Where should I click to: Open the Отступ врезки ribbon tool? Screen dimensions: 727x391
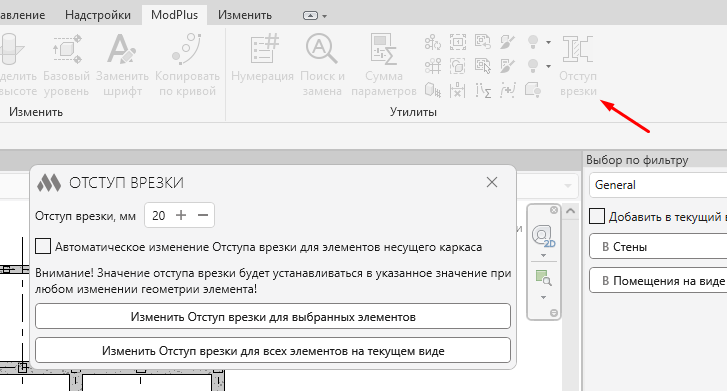tap(578, 64)
